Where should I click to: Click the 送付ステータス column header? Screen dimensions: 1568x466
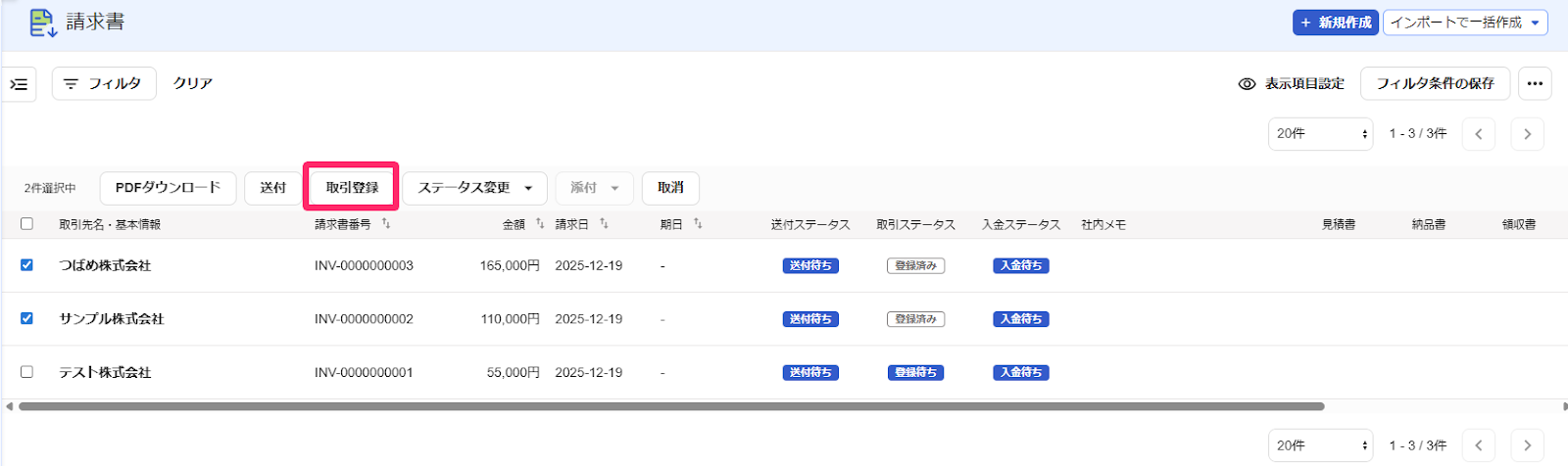810,224
